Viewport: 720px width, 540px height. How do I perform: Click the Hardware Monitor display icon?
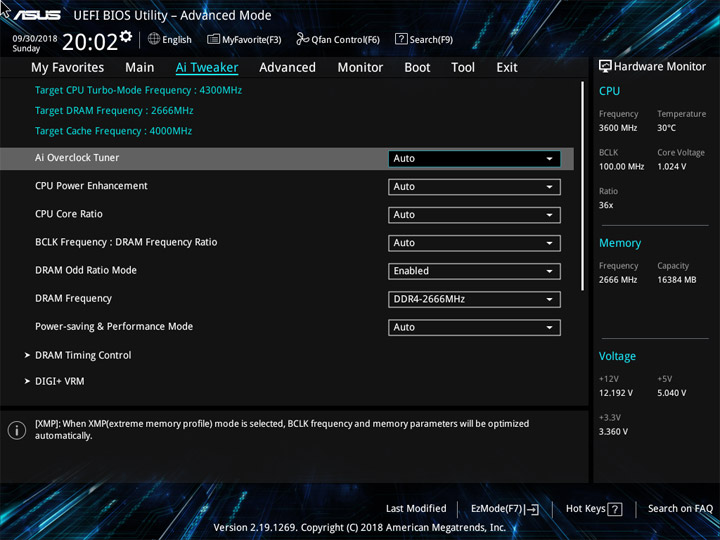click(605, 66)
